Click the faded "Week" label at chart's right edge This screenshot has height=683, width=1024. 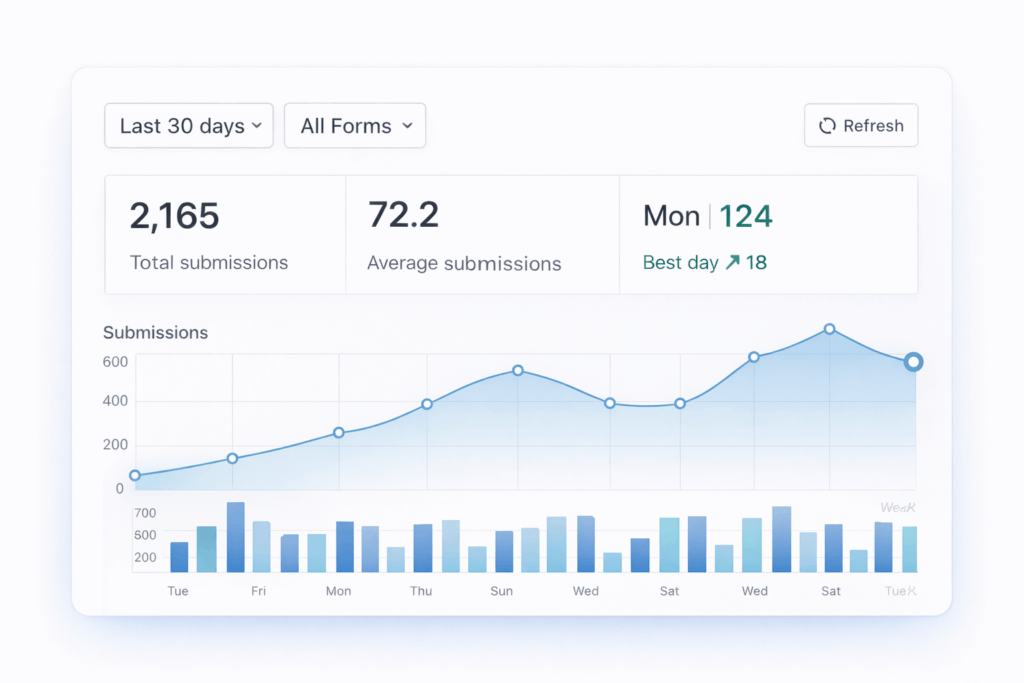(x=898, y=507)
